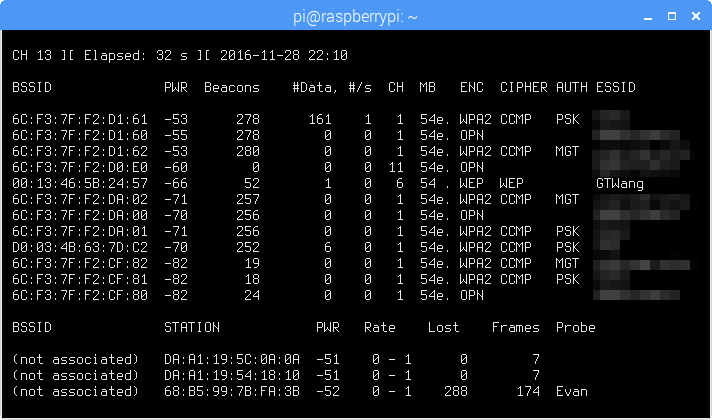Close the pi@raspberrypi terminal window
The image size is (712, 420).
pyautogui.click(x=694, y=15)
